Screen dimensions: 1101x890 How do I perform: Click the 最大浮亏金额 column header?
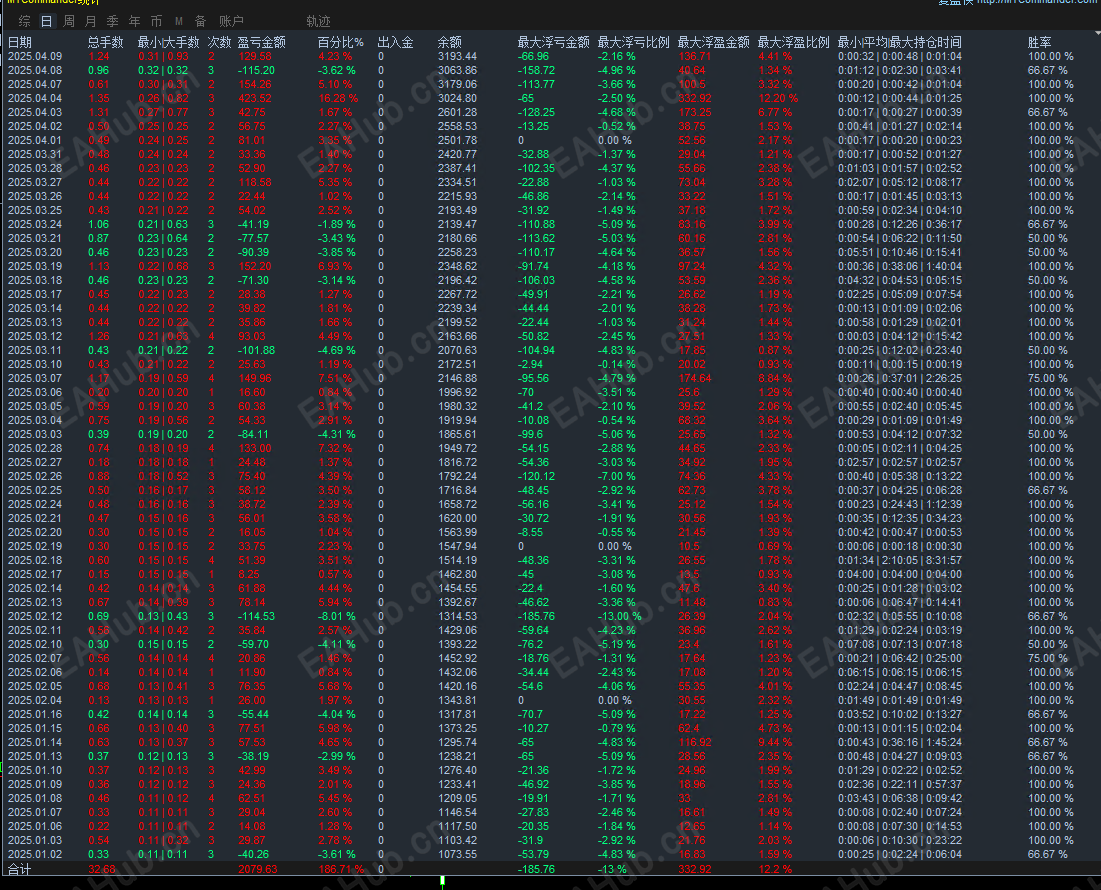553,42
